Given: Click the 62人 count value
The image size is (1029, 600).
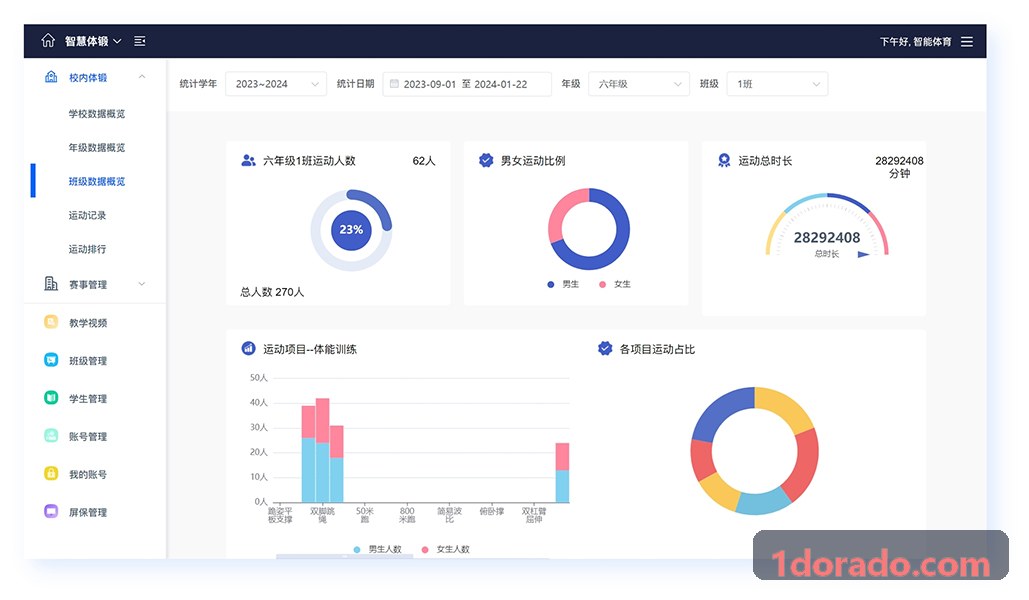Looking at the screenshot, I should click(424, 161).
